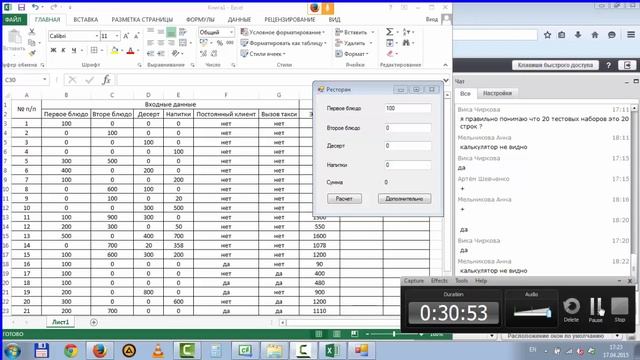
Task: Open the font name Calibri dropdown
Action: pos(97,36)
